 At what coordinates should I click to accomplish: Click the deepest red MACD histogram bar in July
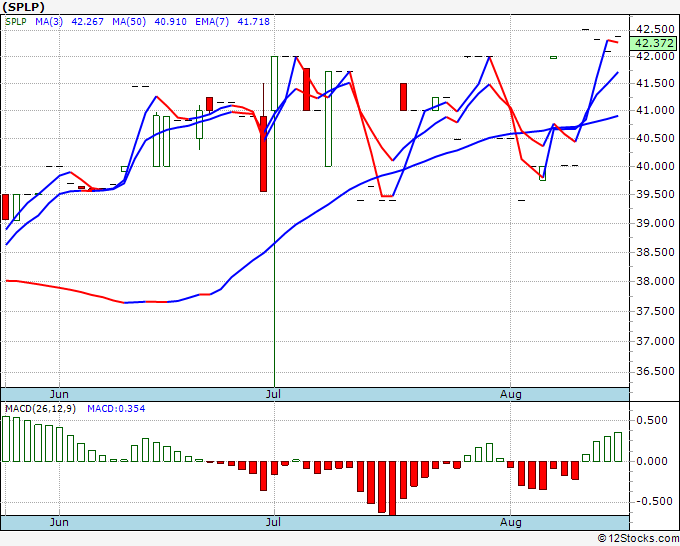tap(392, 488)
